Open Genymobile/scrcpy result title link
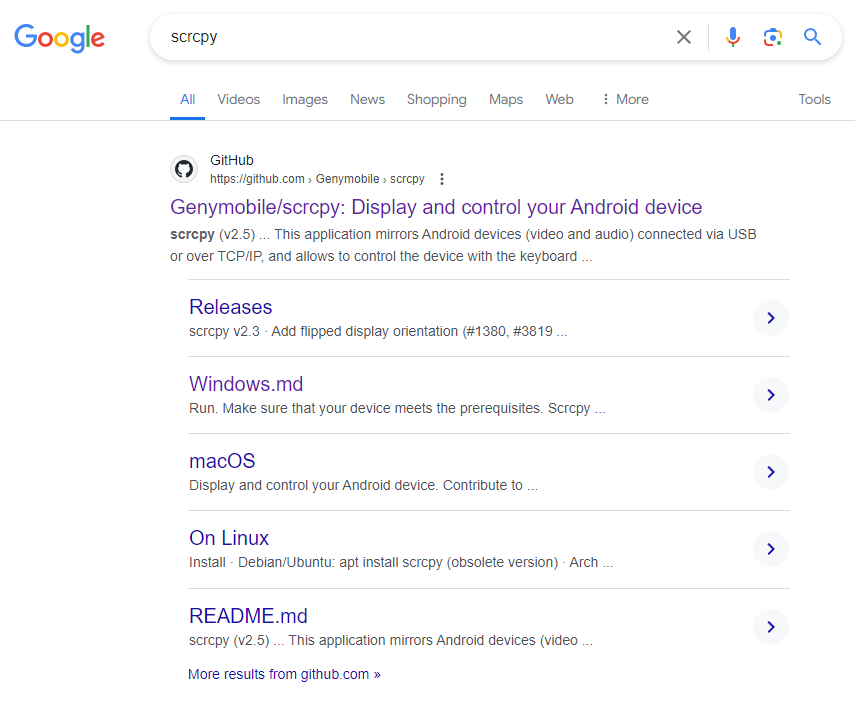The height and width of the screenshot is (711, 855). point(436,207)
